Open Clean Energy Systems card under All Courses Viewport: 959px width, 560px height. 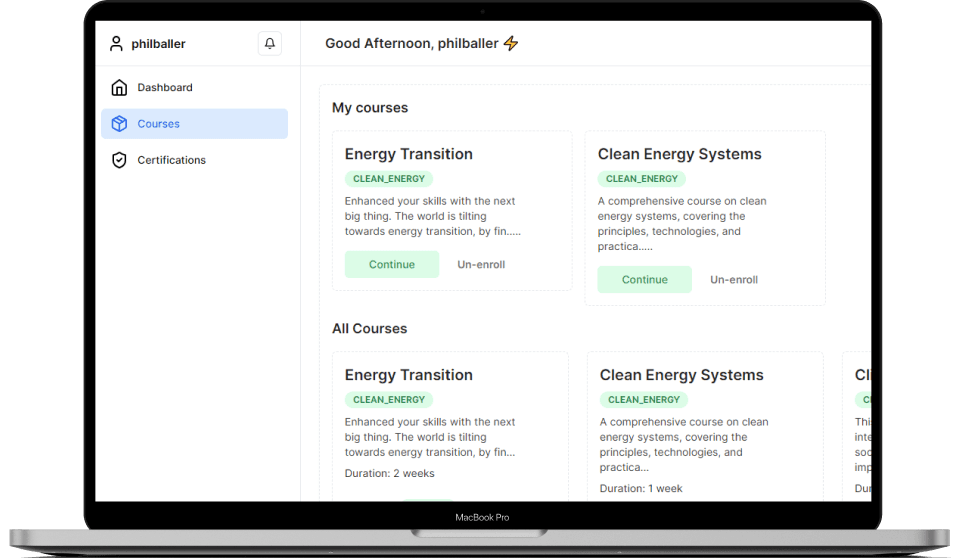pos(705,427)
